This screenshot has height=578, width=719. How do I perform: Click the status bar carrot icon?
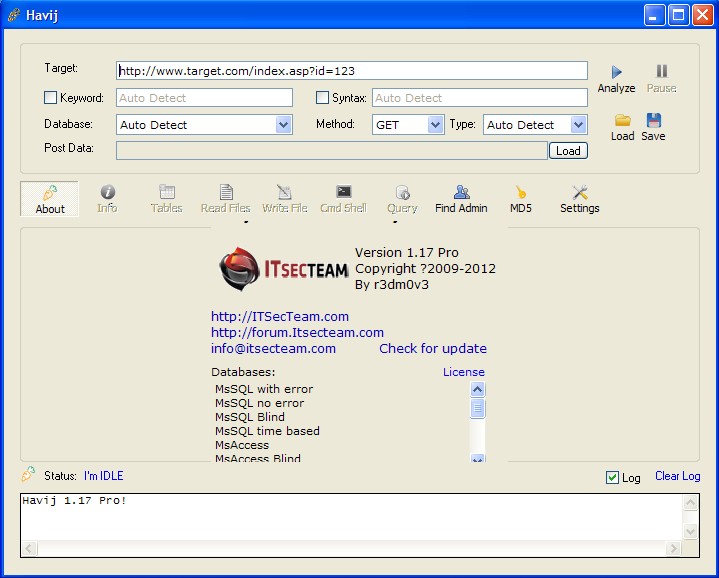pos(28,474)
